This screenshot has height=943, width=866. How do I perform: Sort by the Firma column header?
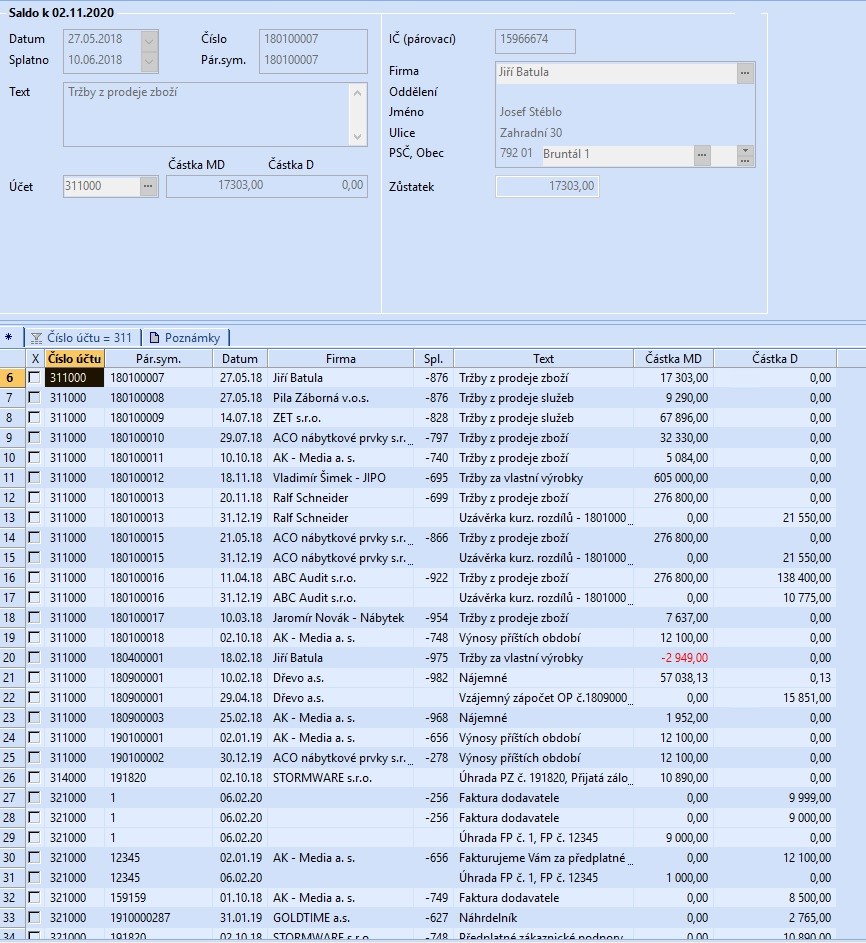pyautogui.click(x=340, y=358)
